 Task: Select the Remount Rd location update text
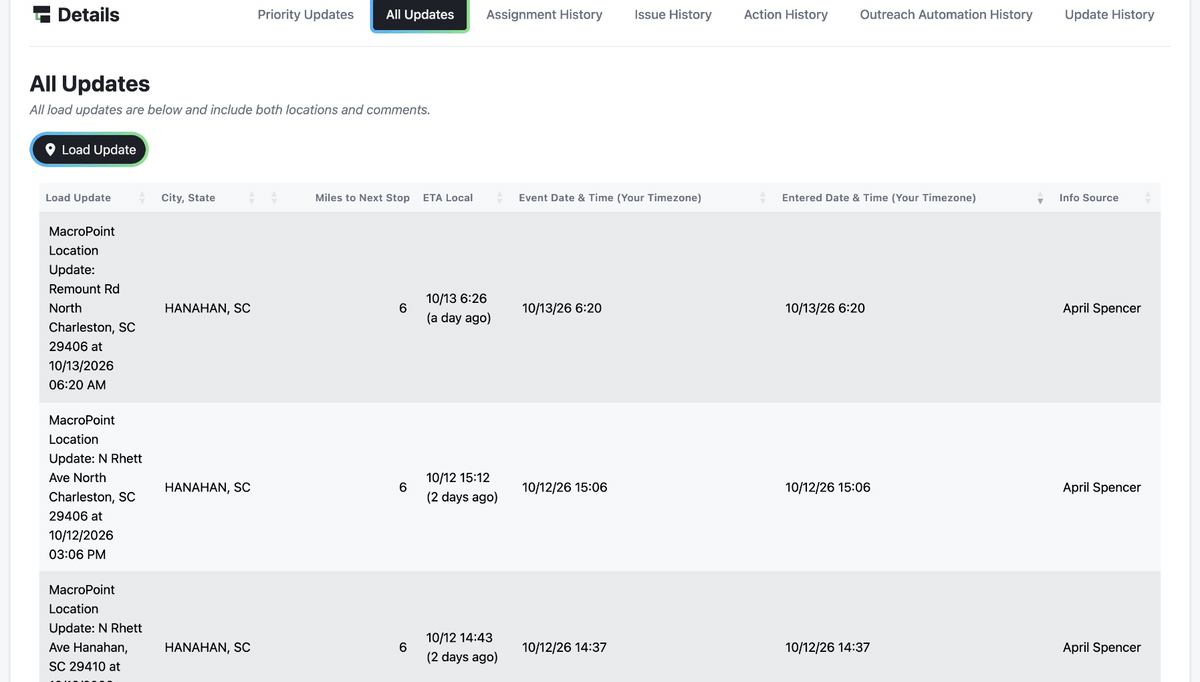tap(92, 308)
